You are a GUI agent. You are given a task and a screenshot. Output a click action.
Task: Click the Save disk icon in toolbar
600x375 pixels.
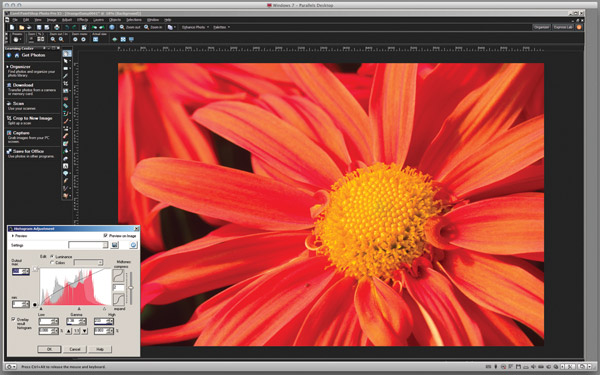pos(39,27)
